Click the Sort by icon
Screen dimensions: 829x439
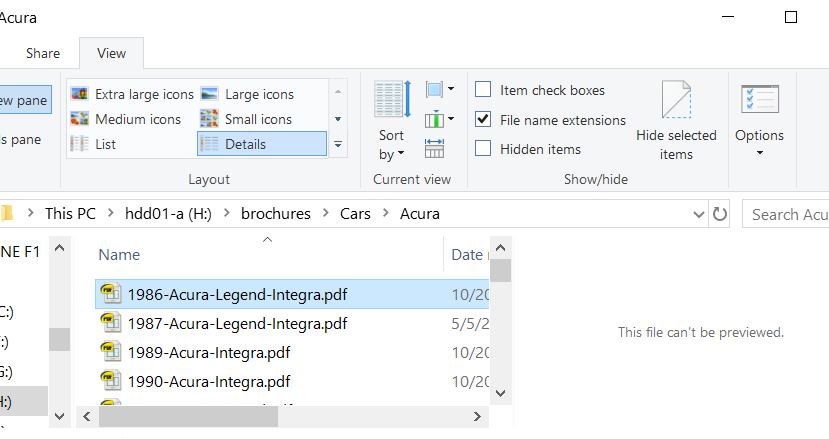pyautogui.click(x=392, y=100)
